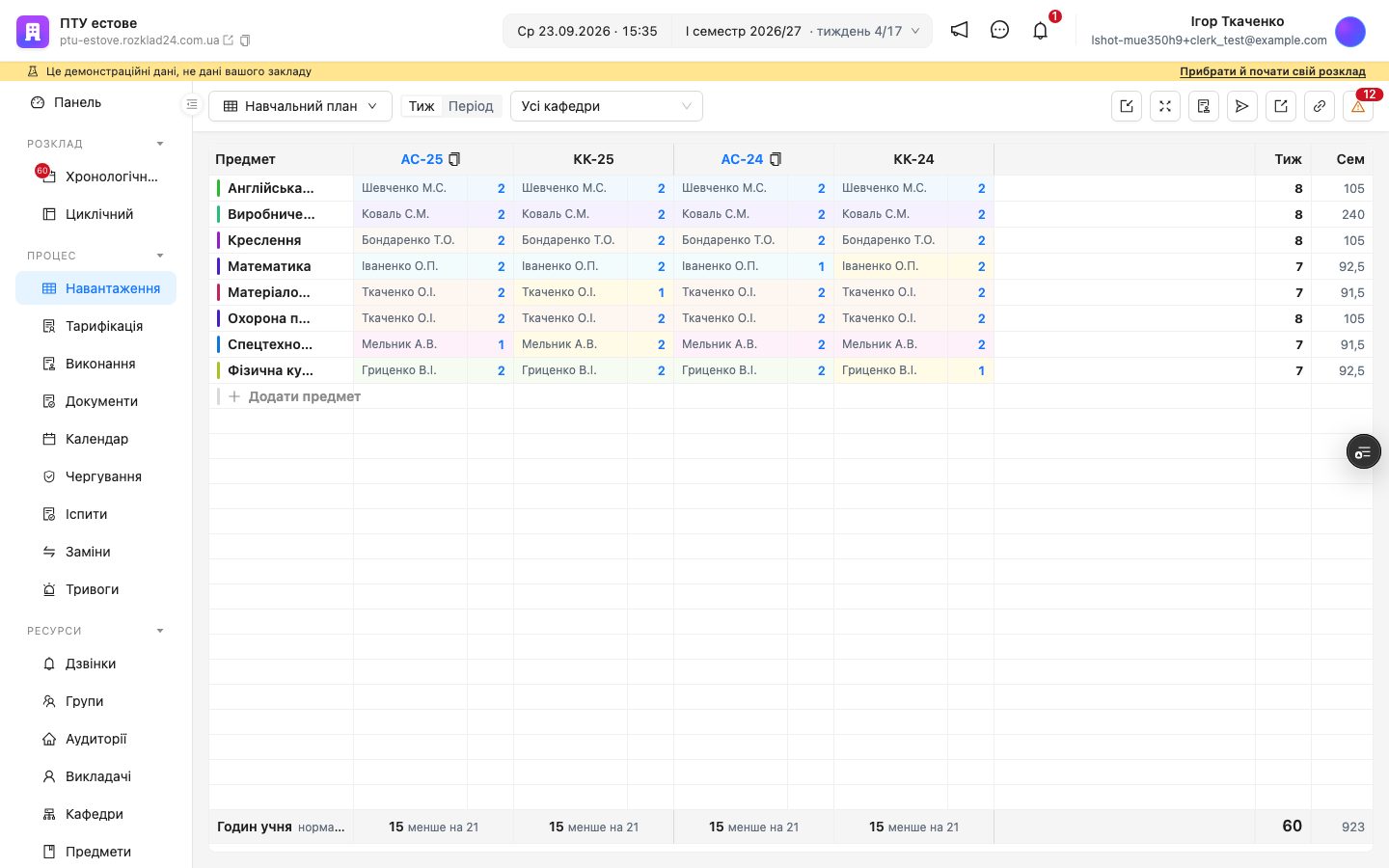The image size is (1389, 868).
Task: Copy the site URL next to ptu-estove.rozklad24.com.ua
Action: point(245,41)
